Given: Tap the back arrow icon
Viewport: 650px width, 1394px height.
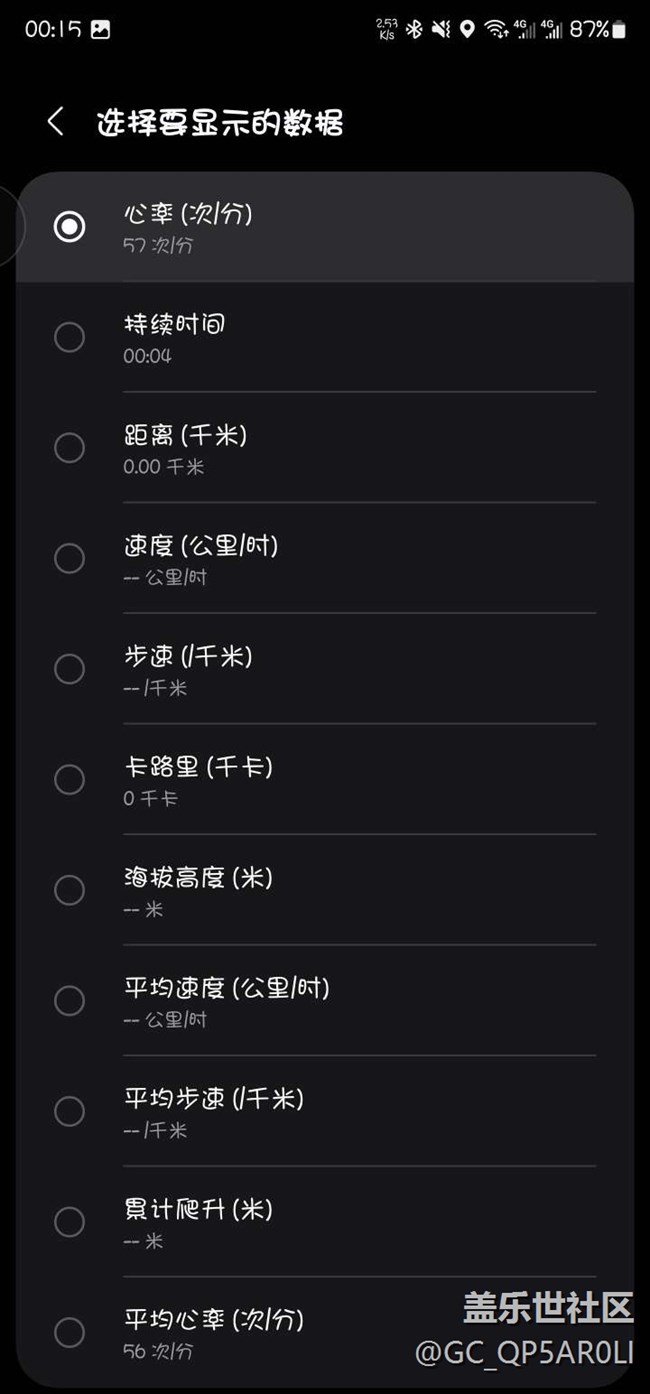Looking at the screenshot, I should 56,123.
